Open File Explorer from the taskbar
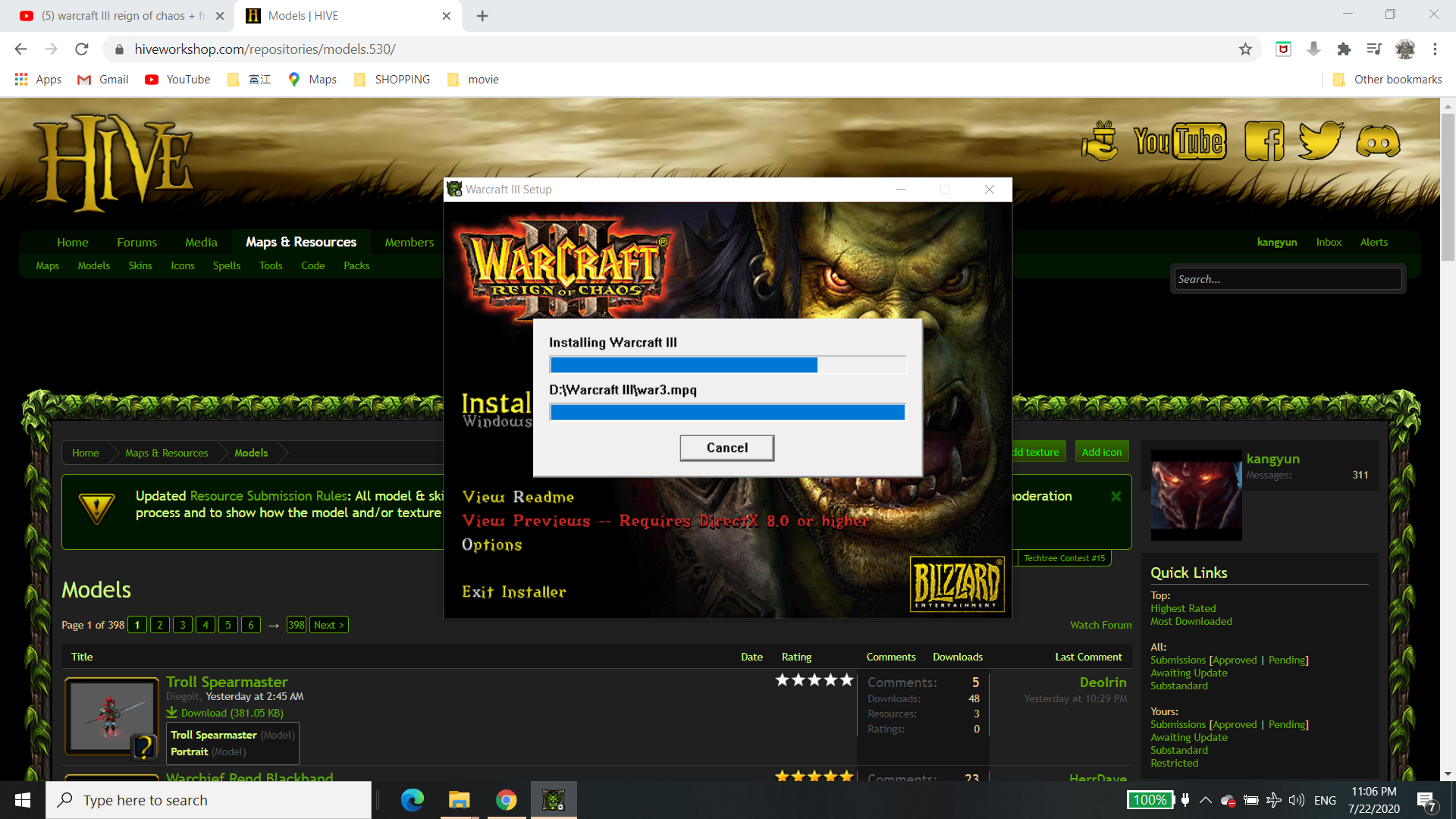The height and width of the screenshot is (819, 1456). click(x=459, y=800)
